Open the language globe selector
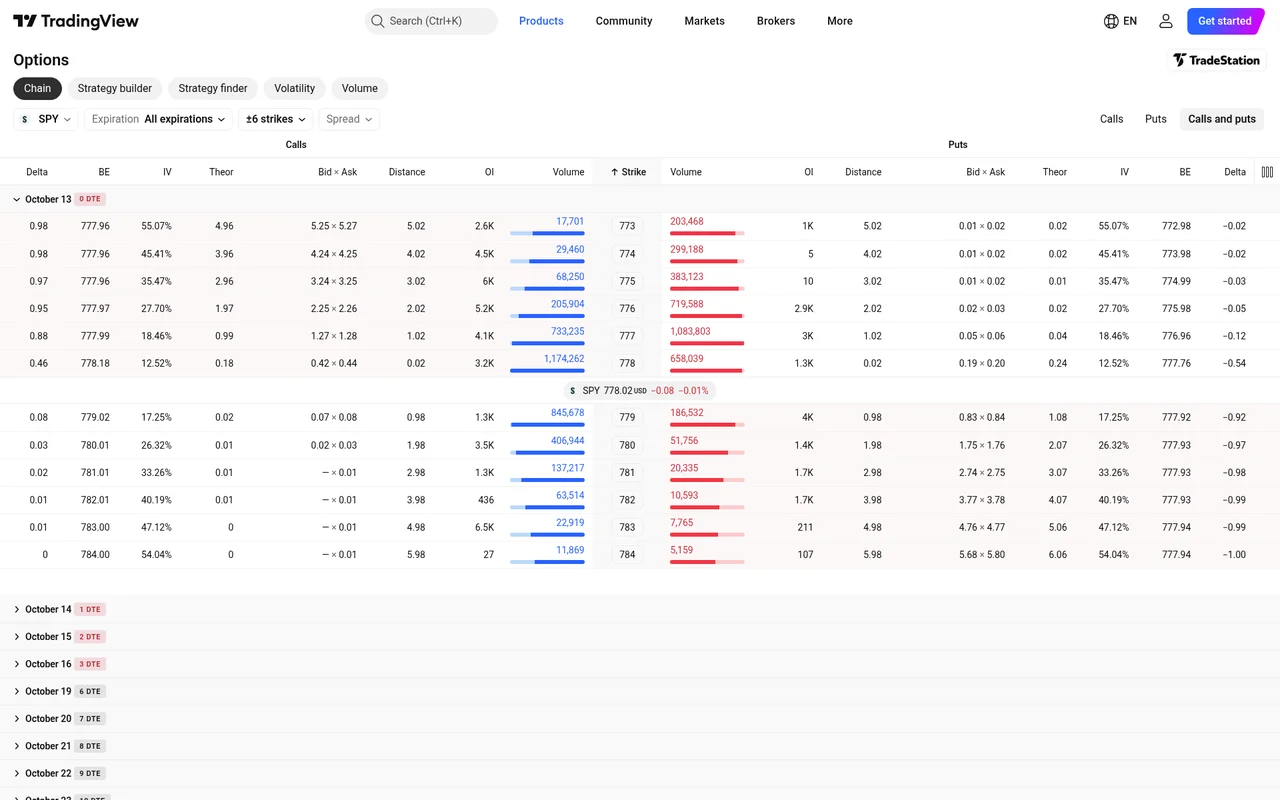 tap(1120, 21)
